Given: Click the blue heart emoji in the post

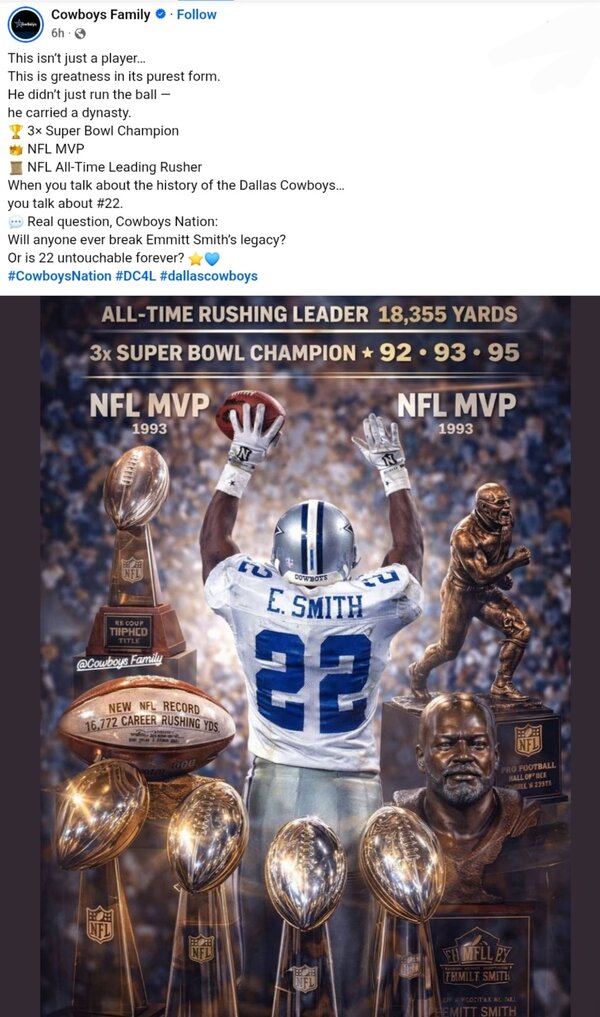Looking at the screenshot, I should pos(212,258).
